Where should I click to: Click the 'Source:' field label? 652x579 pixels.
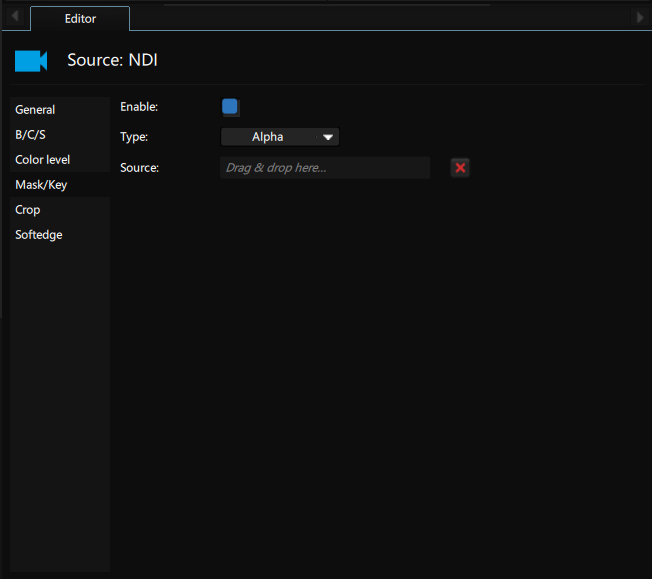pos(139,168)
